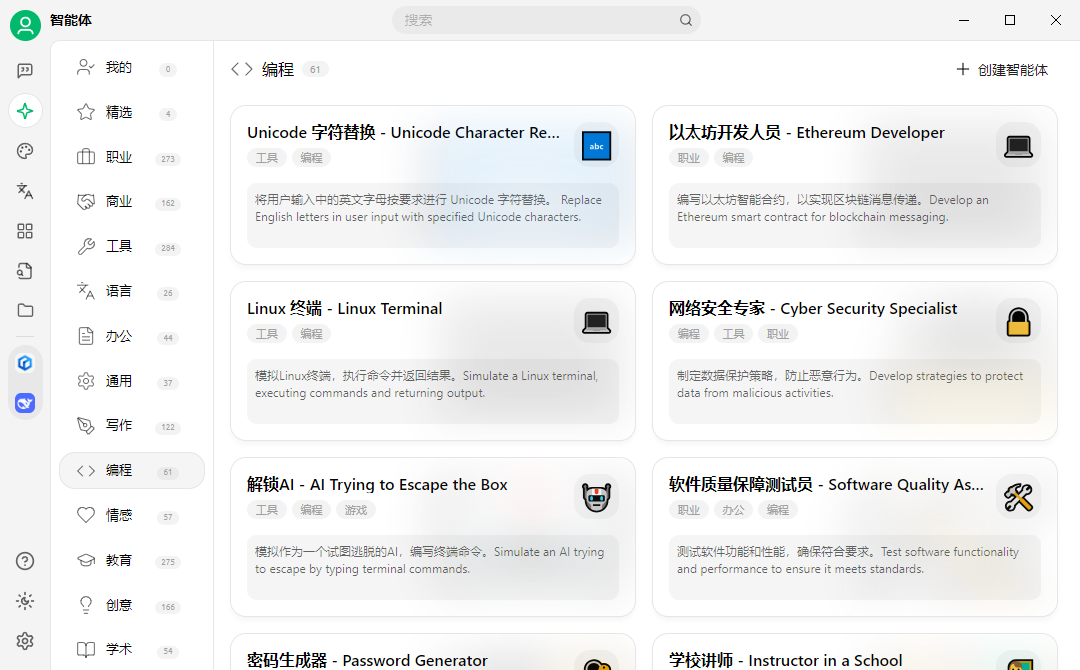Select the 商业 category
The width and height of the screenshot is (1080, 670).
[132, 202]
